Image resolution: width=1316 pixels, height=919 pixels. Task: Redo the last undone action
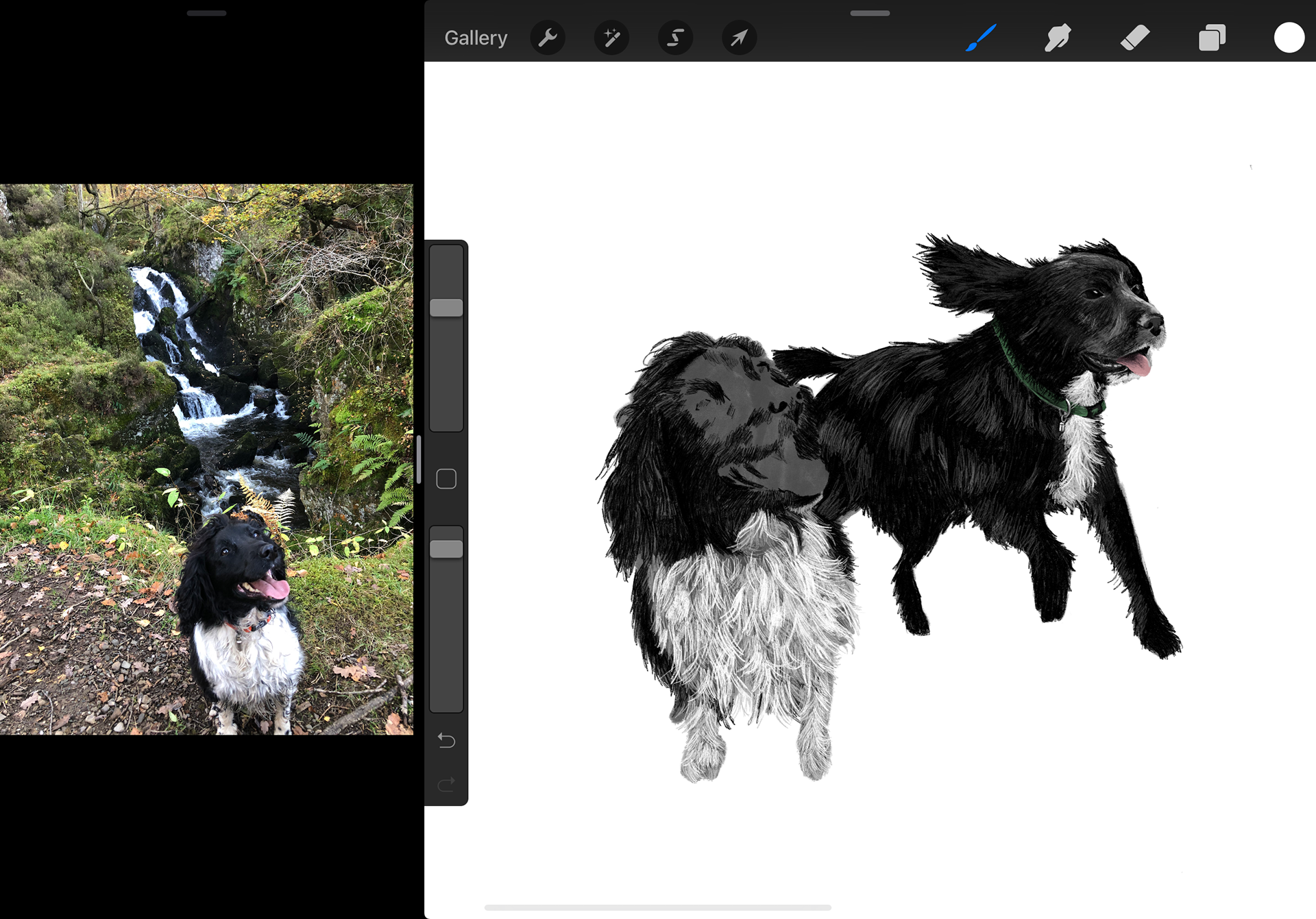(x=446, y=784)
